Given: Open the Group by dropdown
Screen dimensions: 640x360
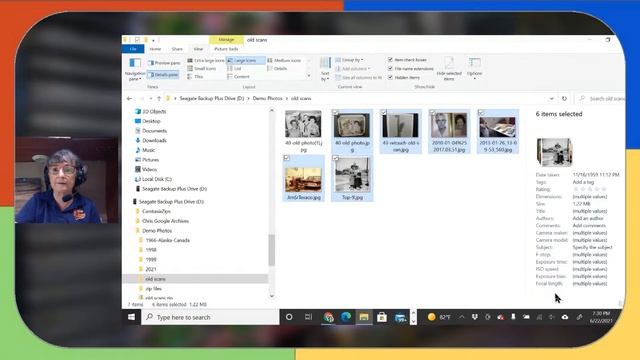Looking at the screenshot, I should pos(349,60).
